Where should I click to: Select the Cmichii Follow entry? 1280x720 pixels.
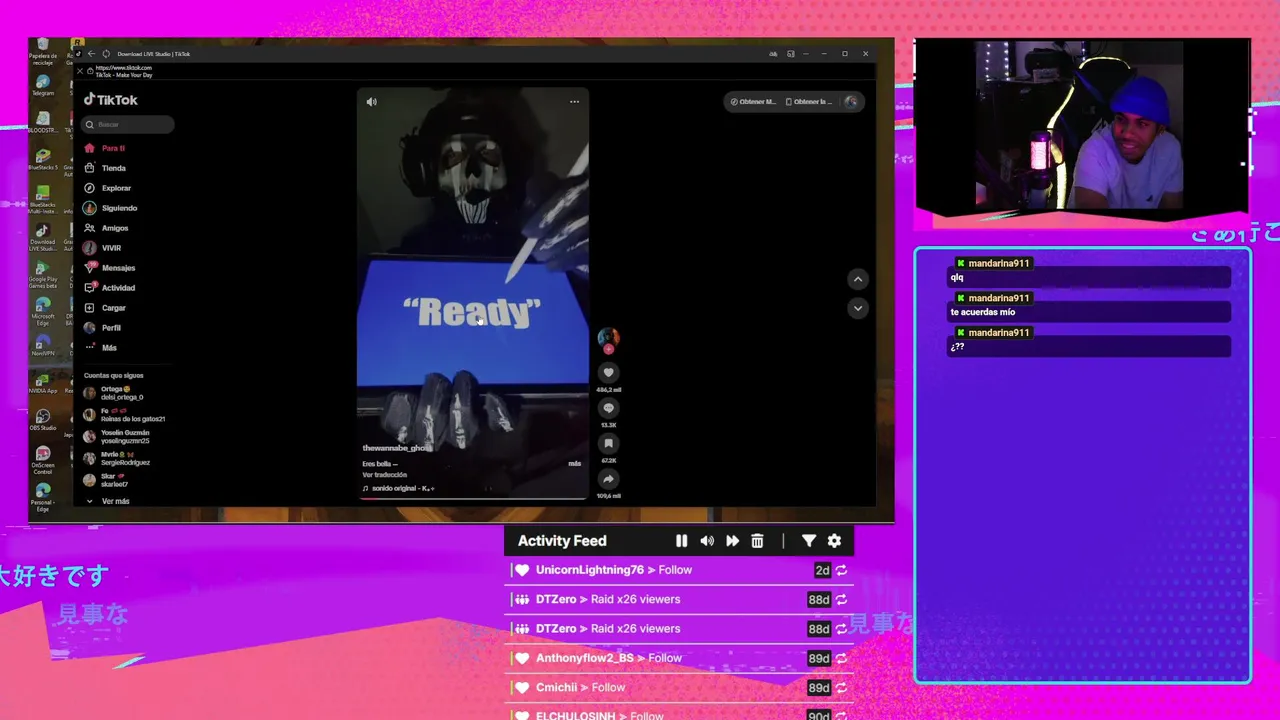[x=680, y=688]
